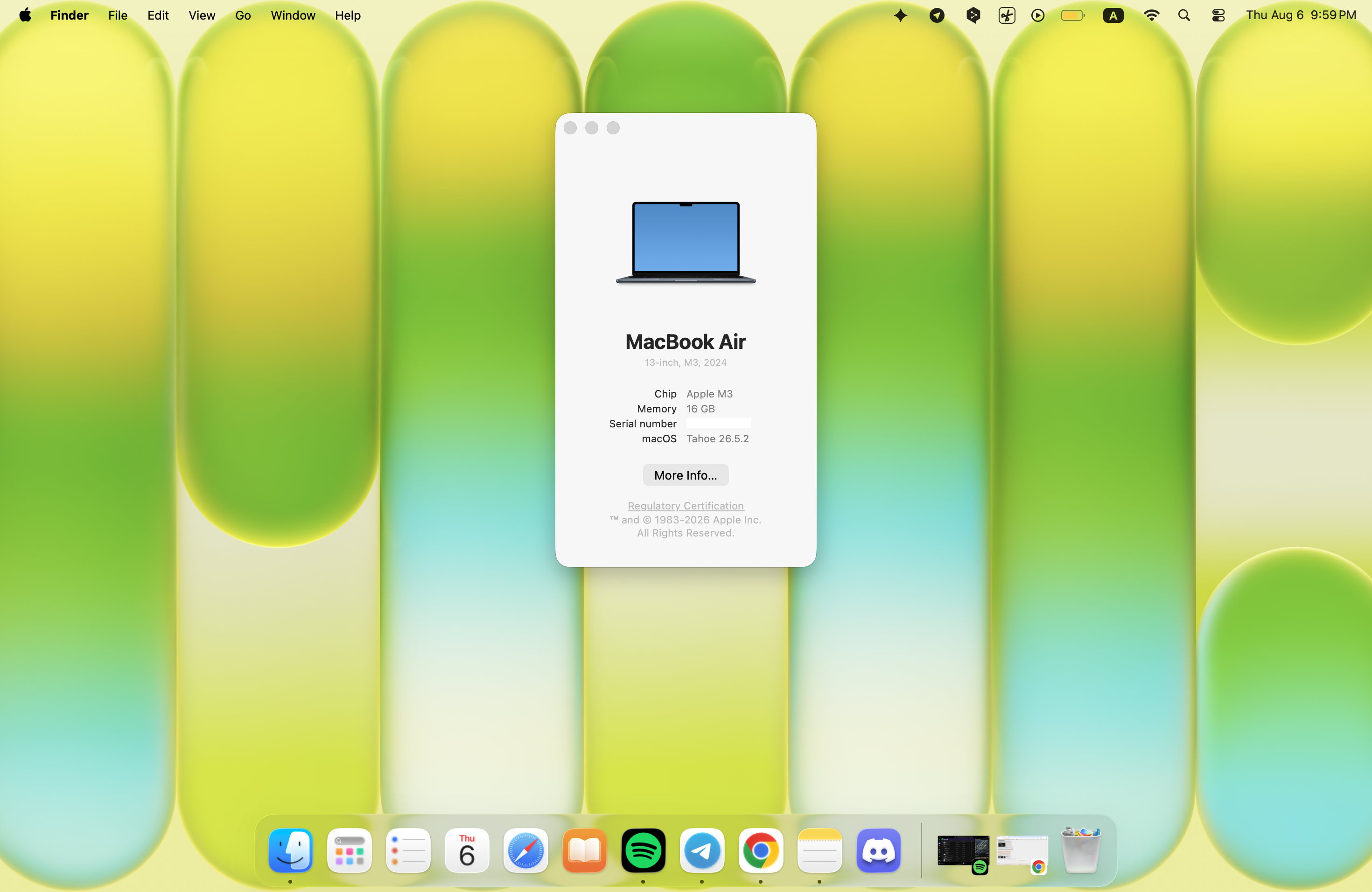Click the 'Serial number' label
Viewport: 1372px width, 892px height.
pyautogui.click(x=643, y=424)
